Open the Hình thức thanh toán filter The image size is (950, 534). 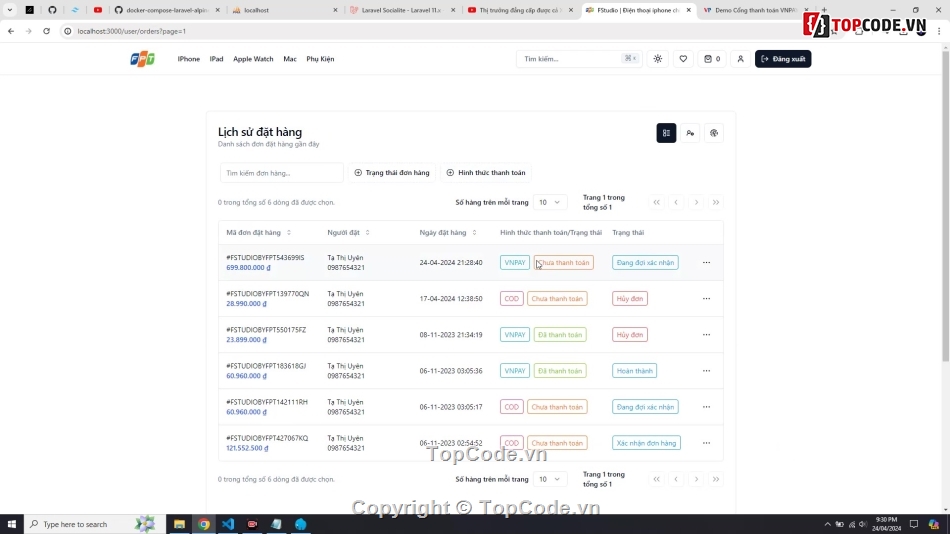(486, 173)
